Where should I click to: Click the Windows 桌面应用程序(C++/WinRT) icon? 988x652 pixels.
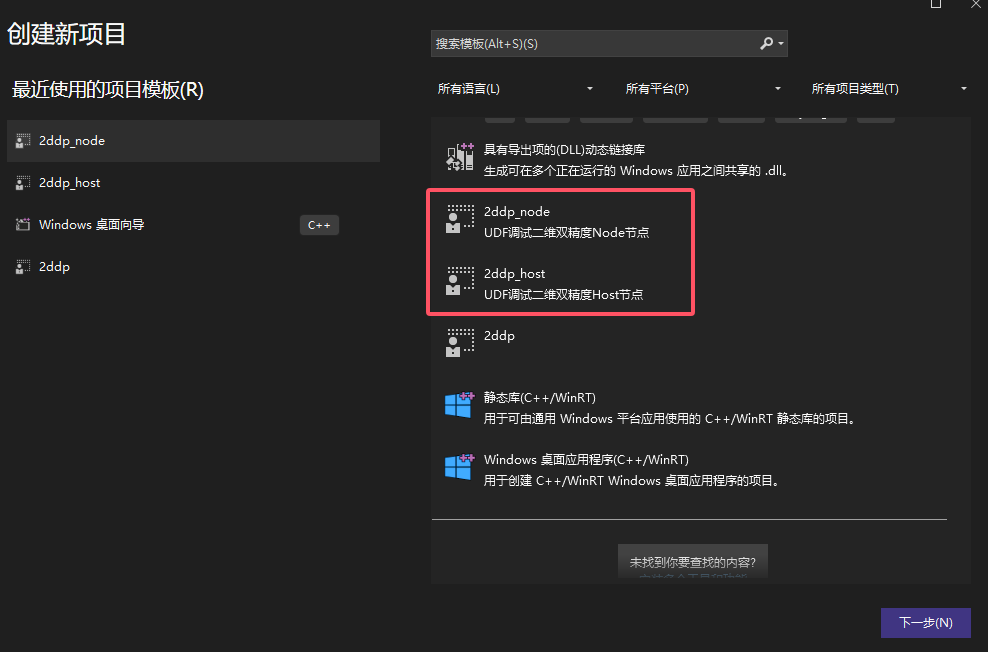pos(458,467)
